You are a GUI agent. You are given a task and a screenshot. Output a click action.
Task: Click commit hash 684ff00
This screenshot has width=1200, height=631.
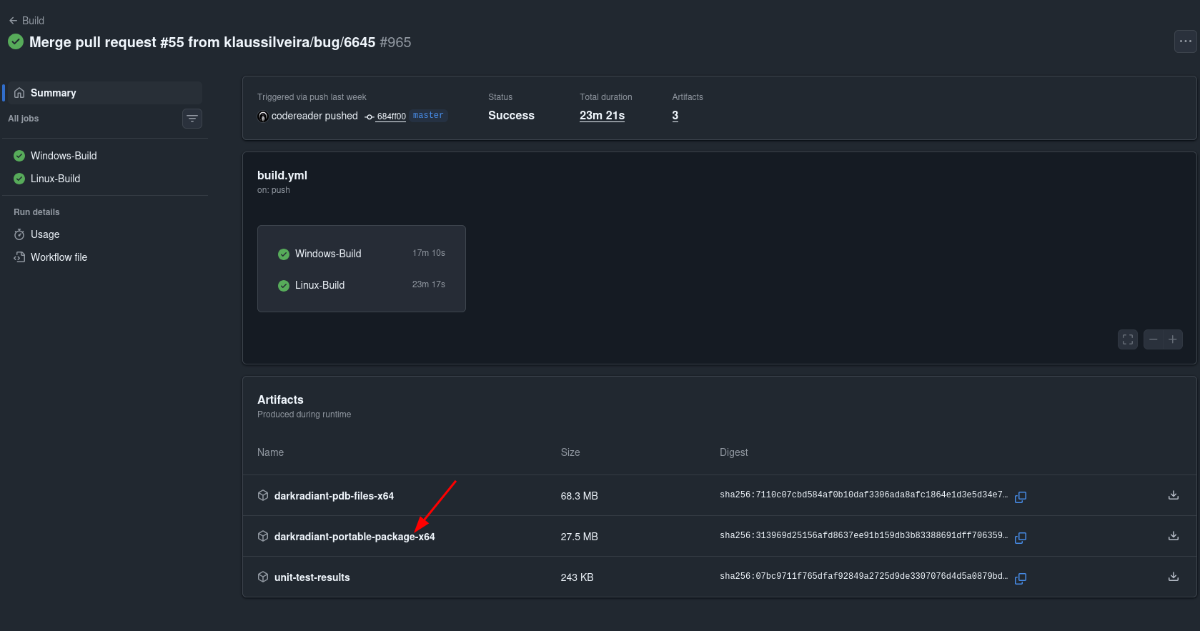pos(390,116)
